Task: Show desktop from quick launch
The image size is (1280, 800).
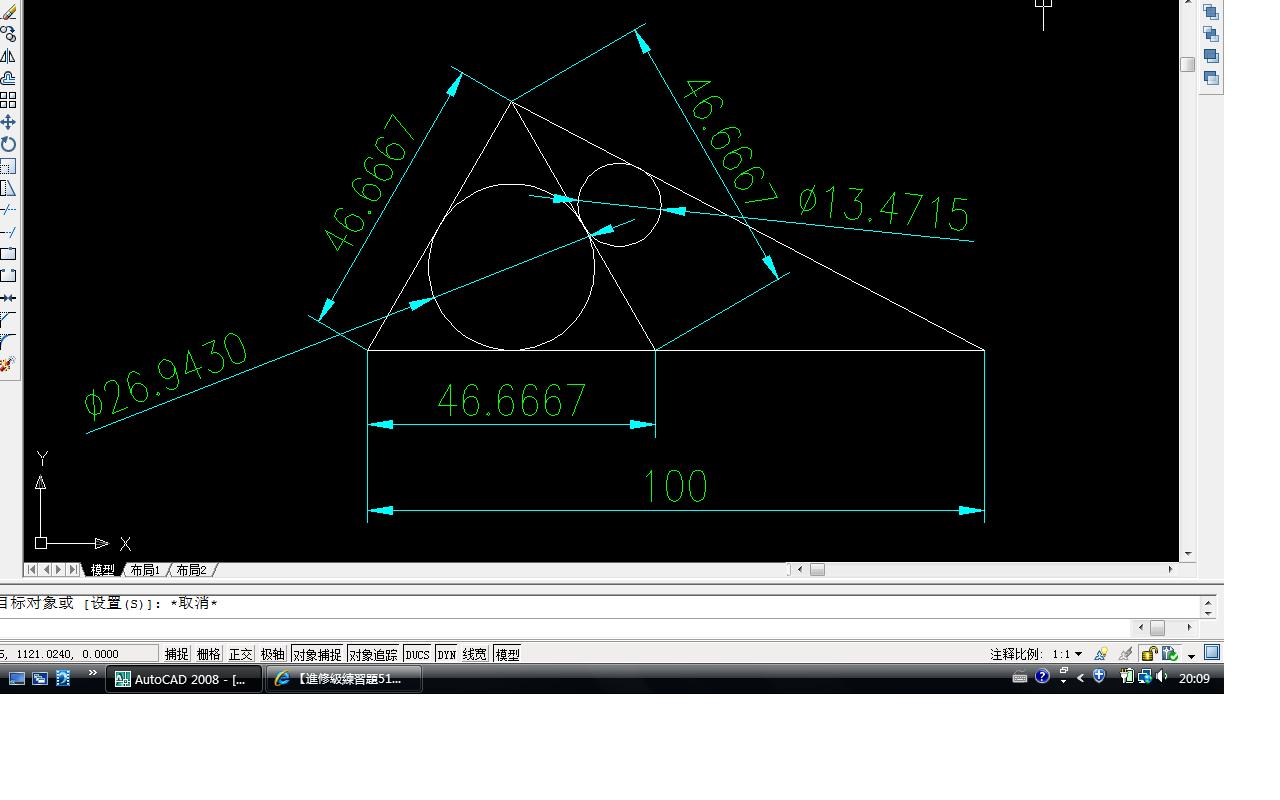Action: (x=17, y=678)
